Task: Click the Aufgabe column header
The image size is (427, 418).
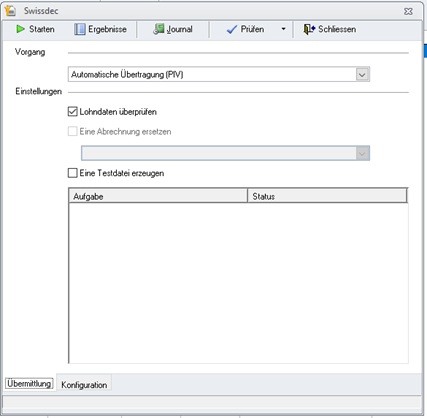Action: point(158,196)
